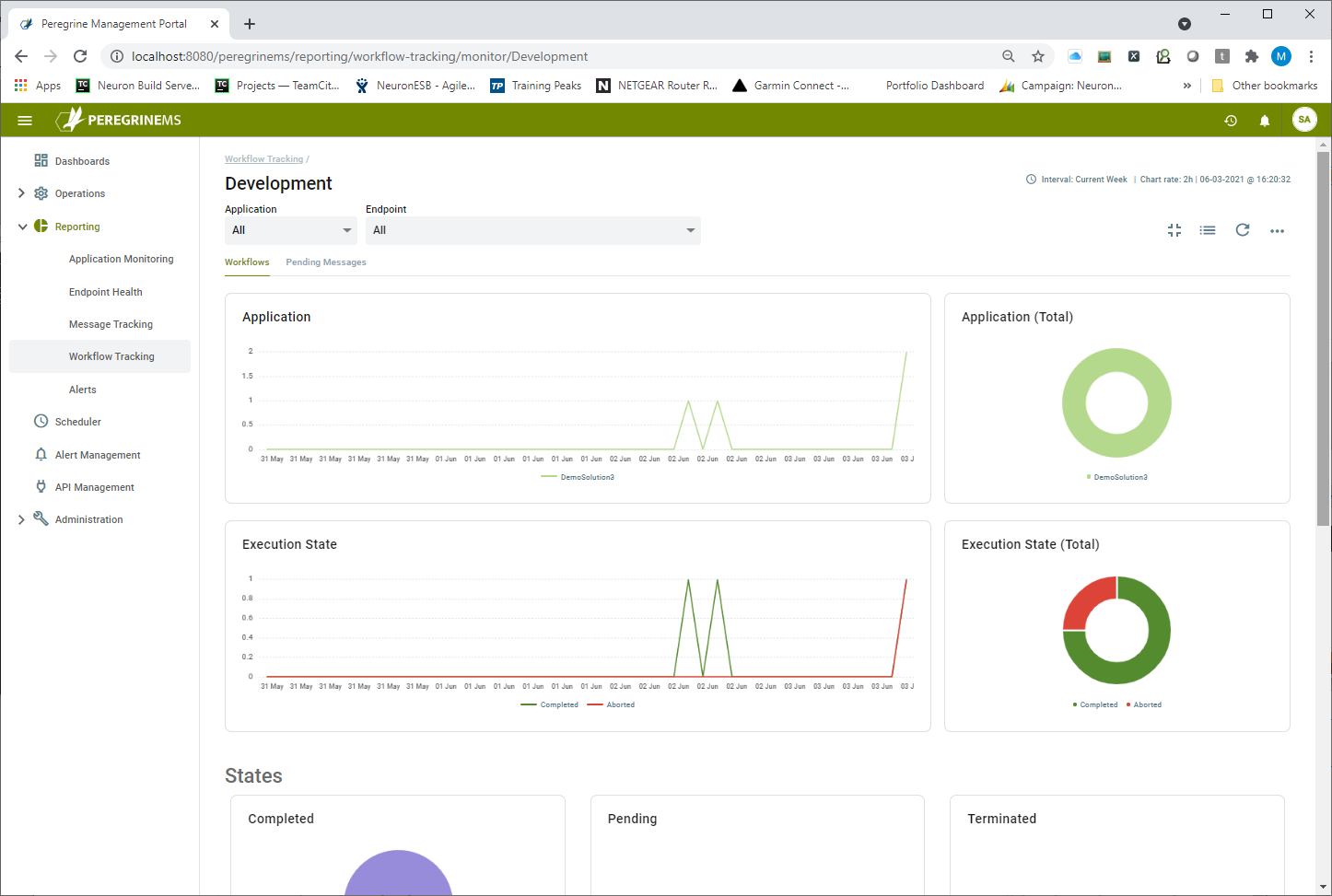This screenshot has width=1332, height=896.
Task: Open the tab search dropdown arrow
Action: (1185, 24)
